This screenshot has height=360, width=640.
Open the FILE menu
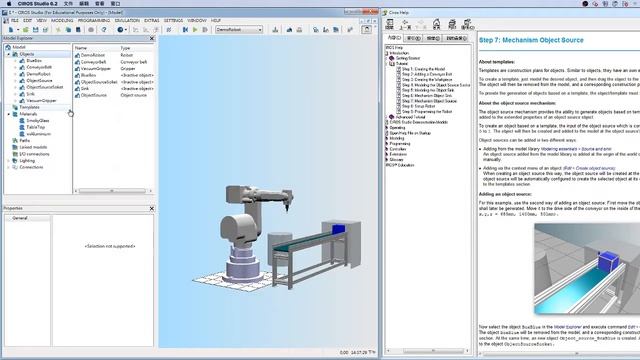click(x=14, y=20)
